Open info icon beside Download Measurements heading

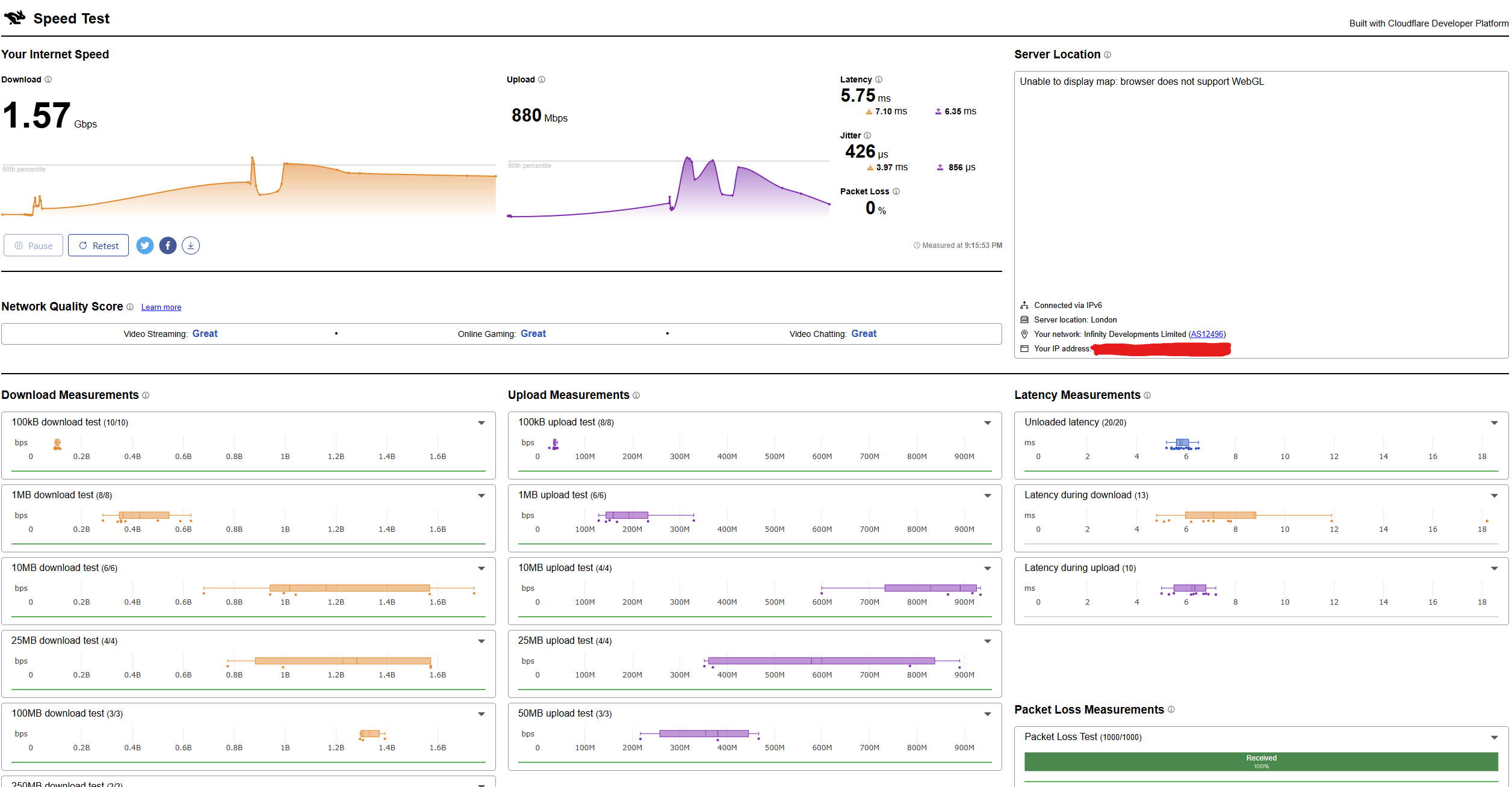tap(146, 395)
